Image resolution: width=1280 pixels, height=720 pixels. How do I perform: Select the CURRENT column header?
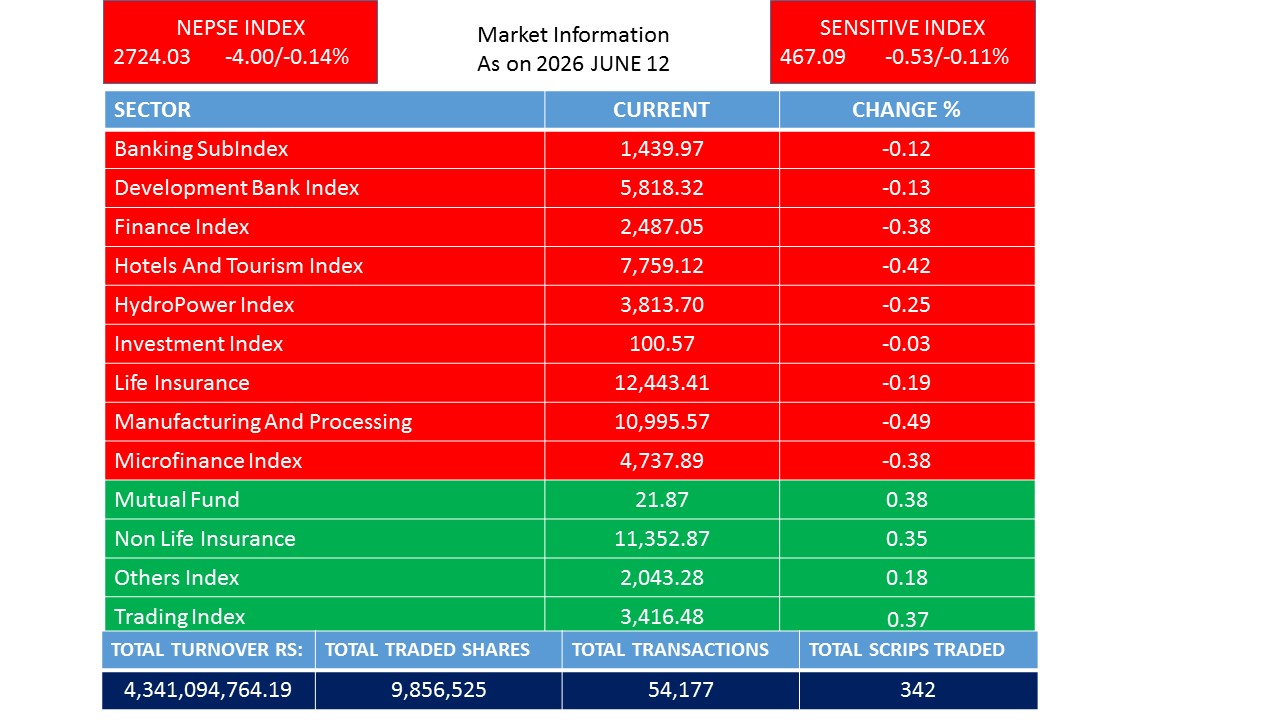[661, 110]
